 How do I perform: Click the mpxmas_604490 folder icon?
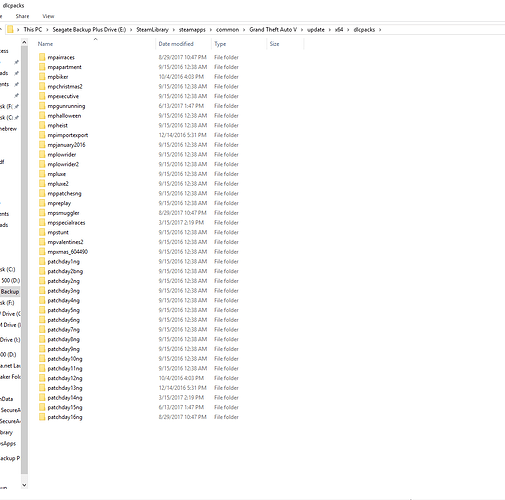(42, 252)
